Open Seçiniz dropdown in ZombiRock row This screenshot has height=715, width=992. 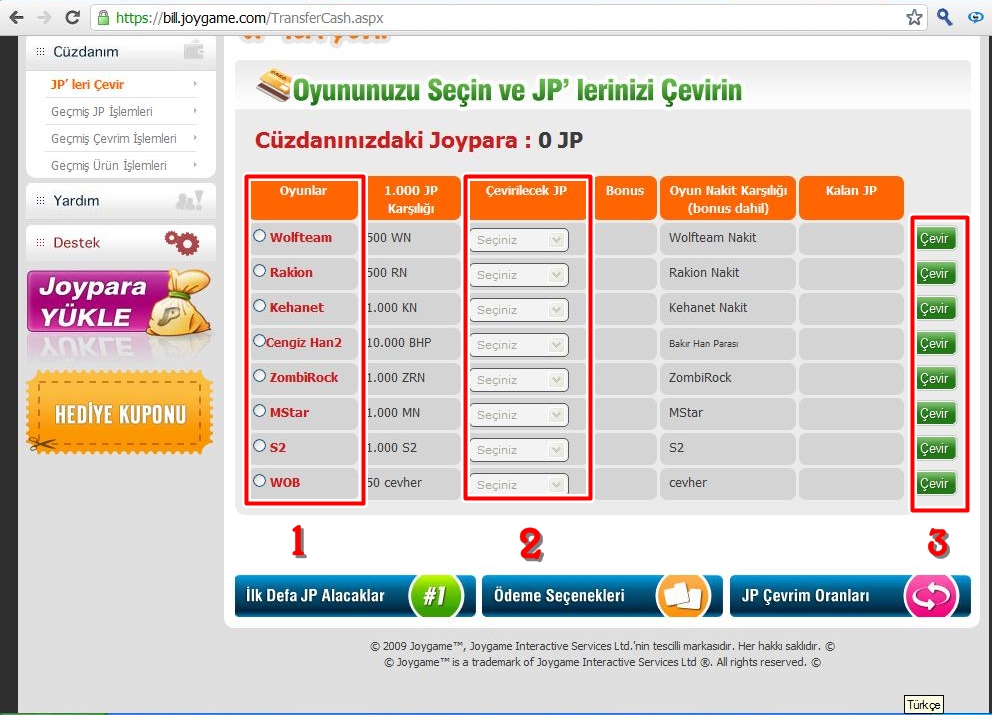[519, 380]
